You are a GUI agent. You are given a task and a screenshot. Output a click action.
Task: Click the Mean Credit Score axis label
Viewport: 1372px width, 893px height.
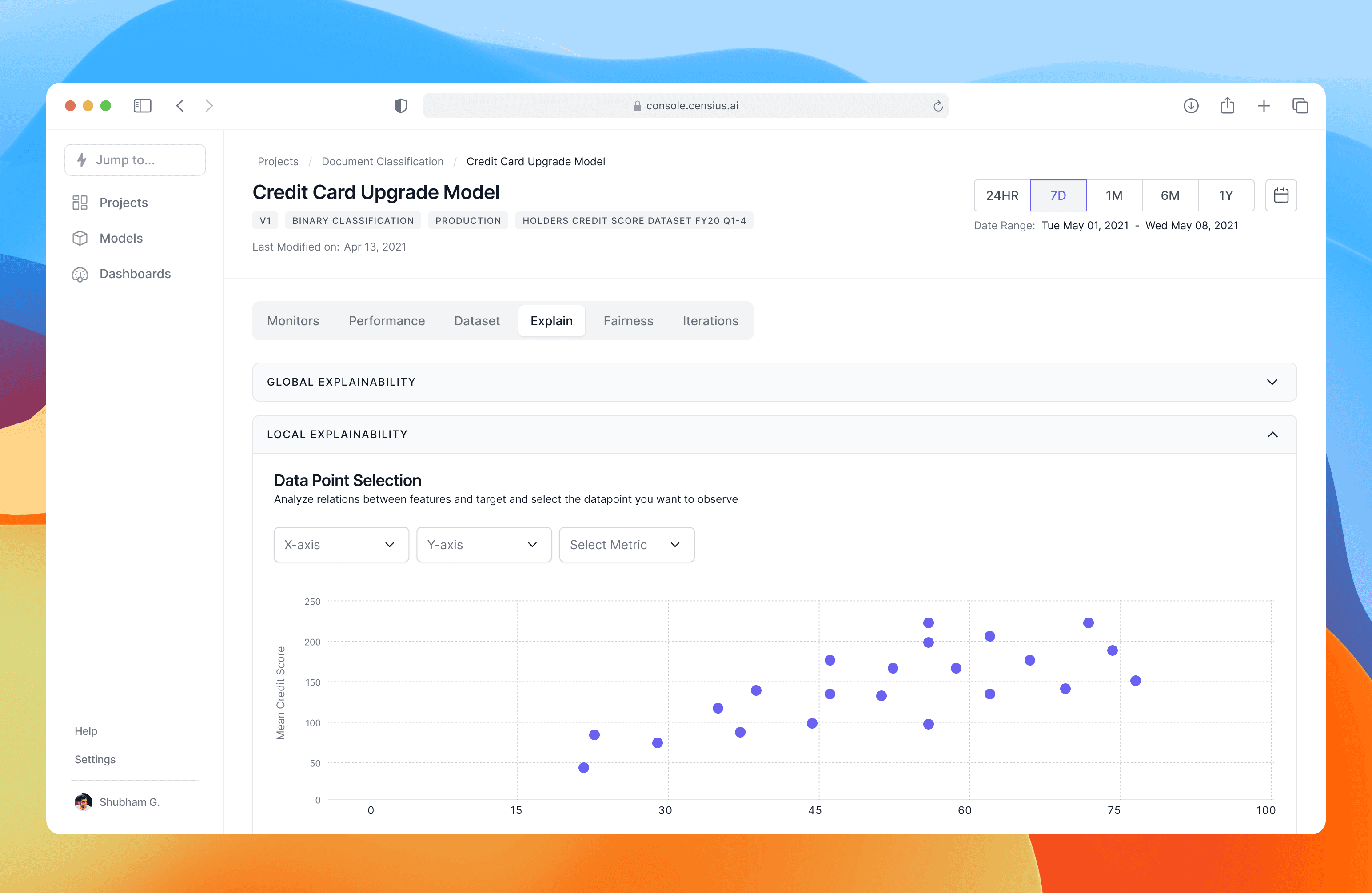coord(281,692)
